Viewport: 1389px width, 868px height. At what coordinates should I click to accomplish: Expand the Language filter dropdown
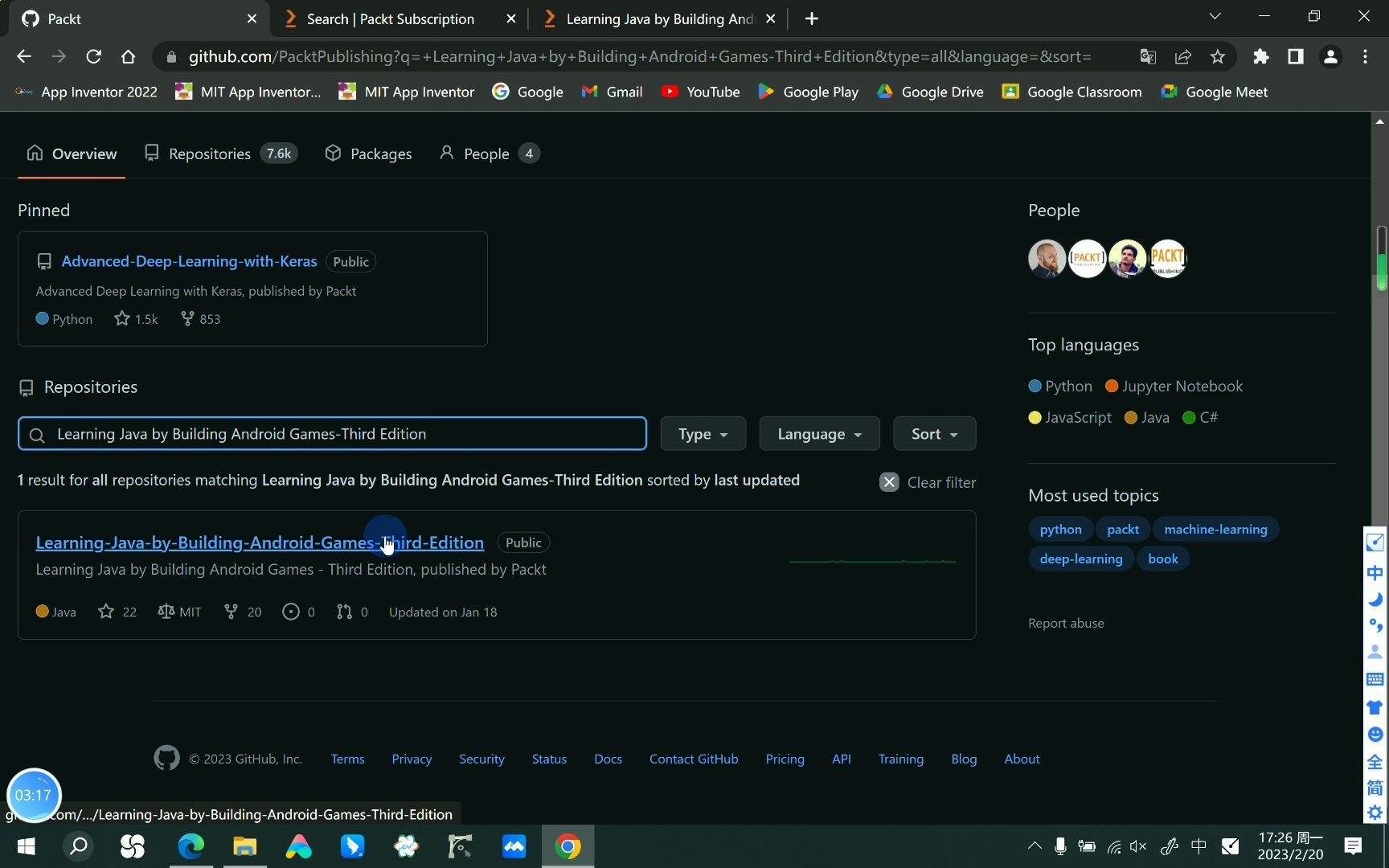820,434
